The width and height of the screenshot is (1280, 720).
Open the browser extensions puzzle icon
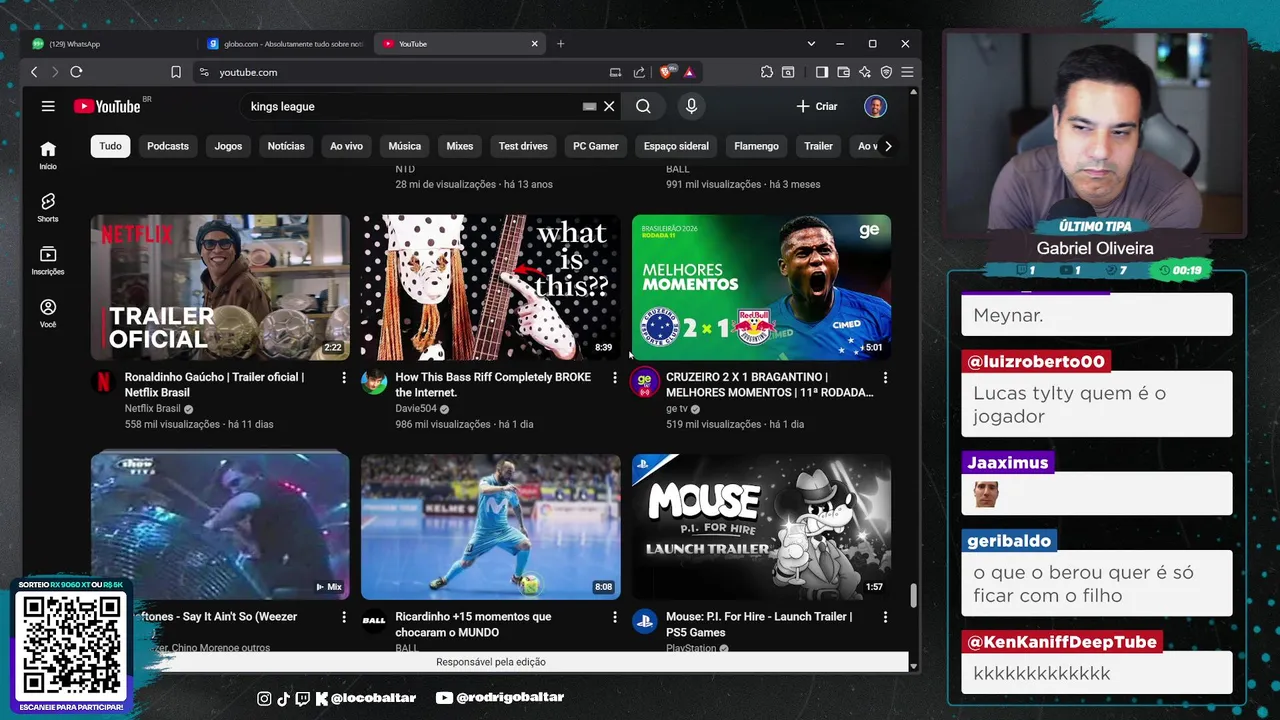click(x=767, y=72)
